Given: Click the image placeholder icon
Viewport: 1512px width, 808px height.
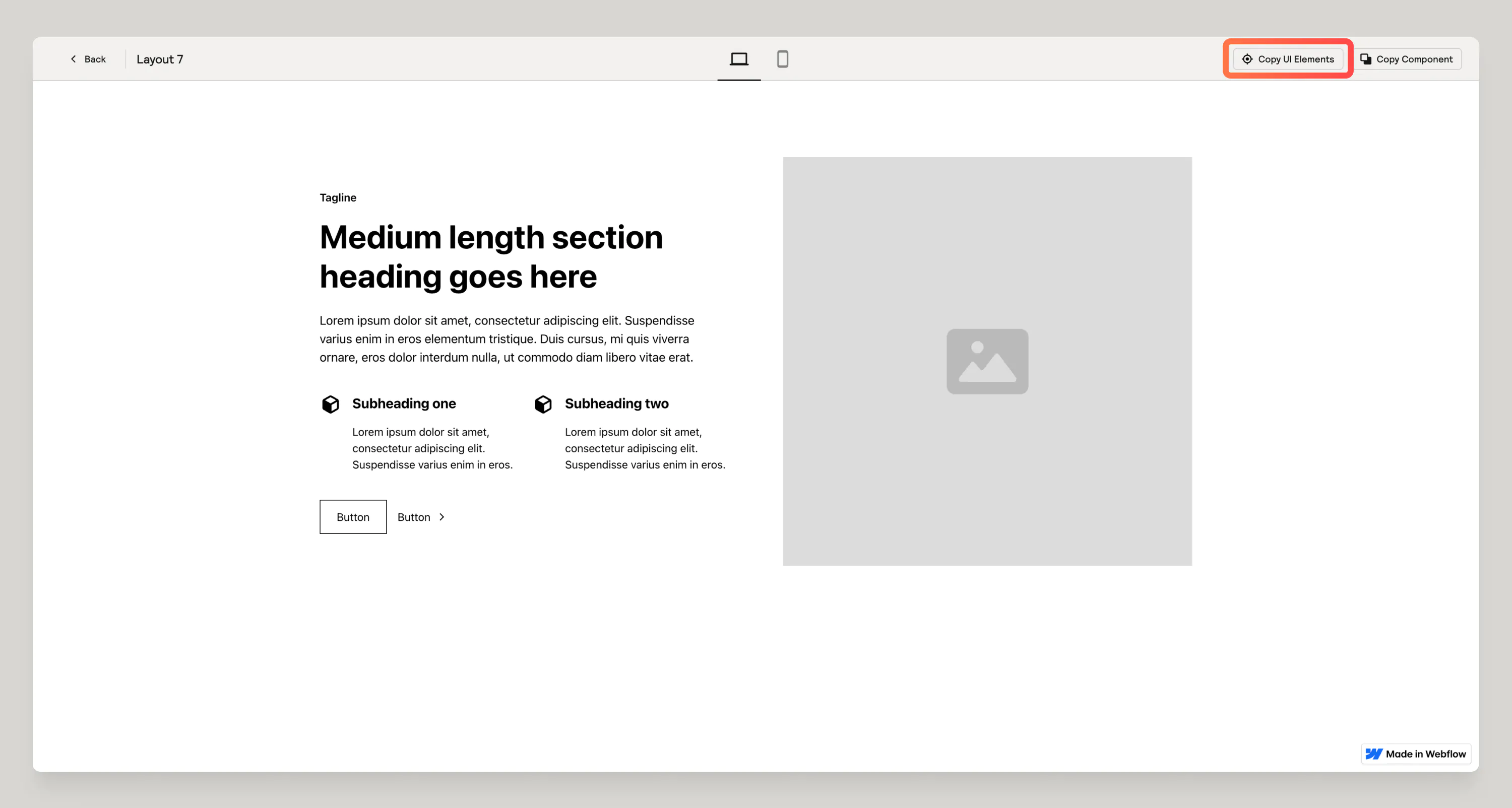Looking at the screenshot, I should pos(987,362).
